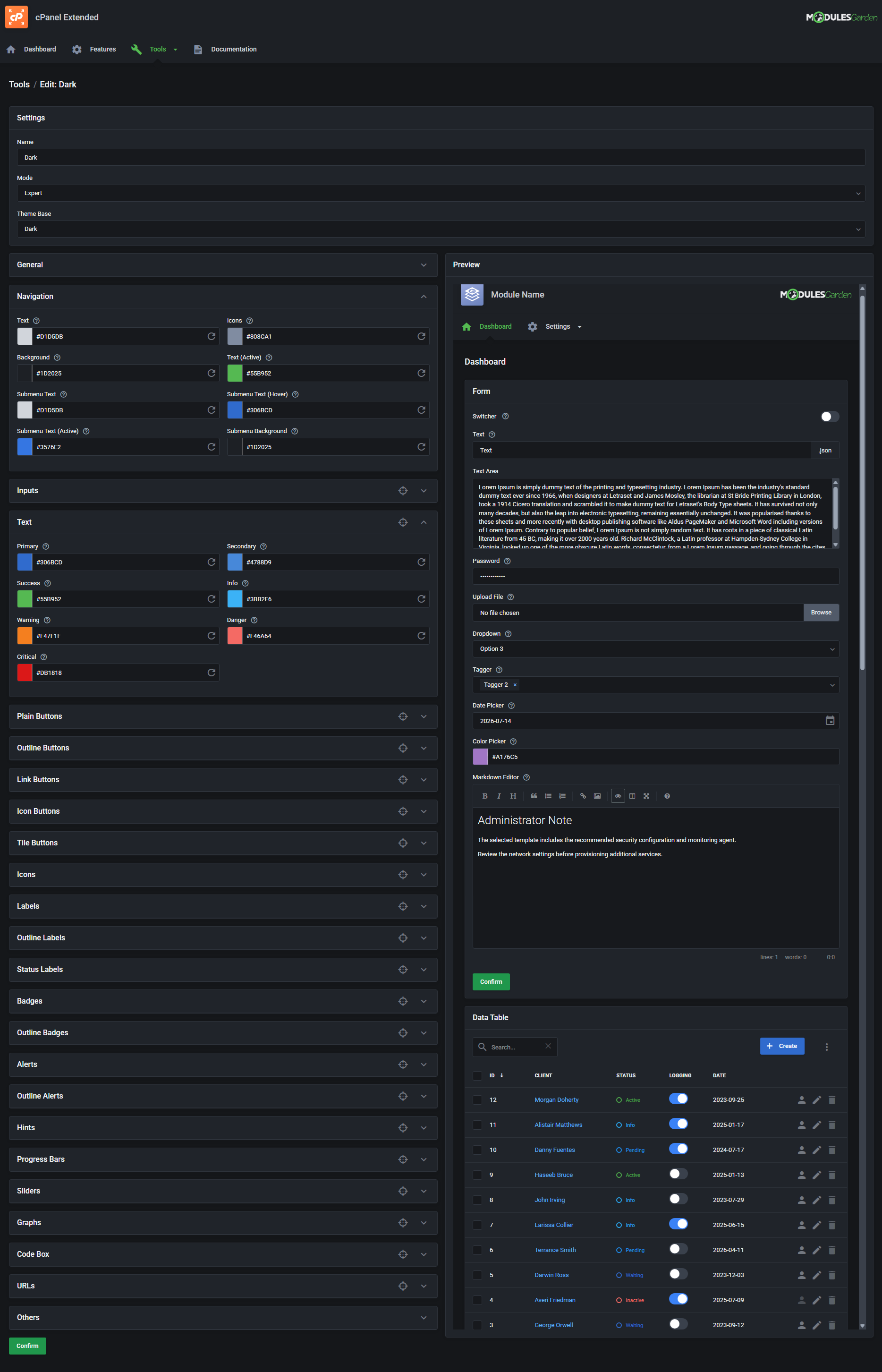Expand the Others section
This screenshot has height=1372, width=882.
tap(424, 1318)
